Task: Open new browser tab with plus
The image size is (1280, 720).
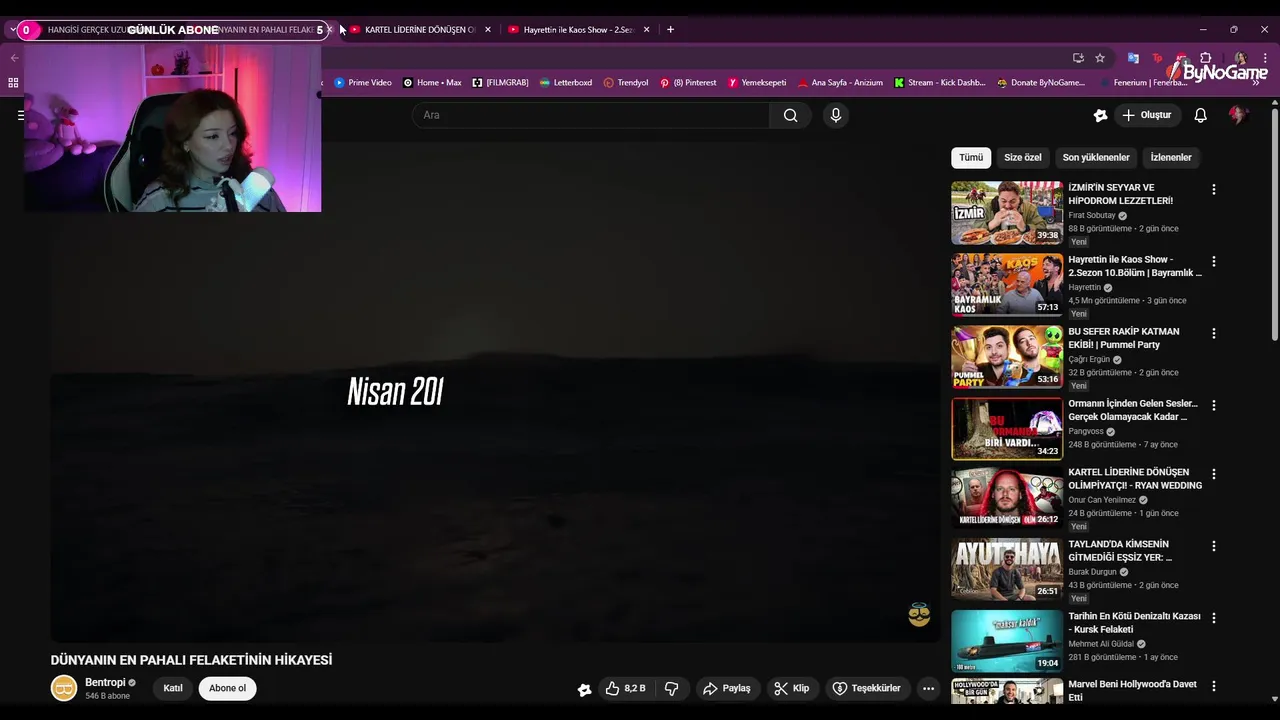Action: point(670,29)
